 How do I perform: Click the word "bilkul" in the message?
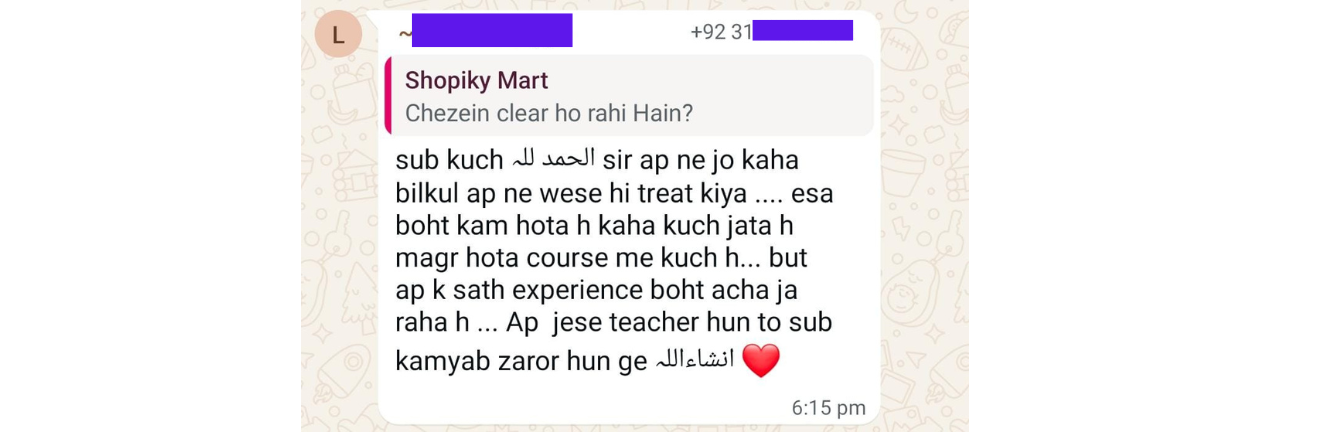coord(426,193)
